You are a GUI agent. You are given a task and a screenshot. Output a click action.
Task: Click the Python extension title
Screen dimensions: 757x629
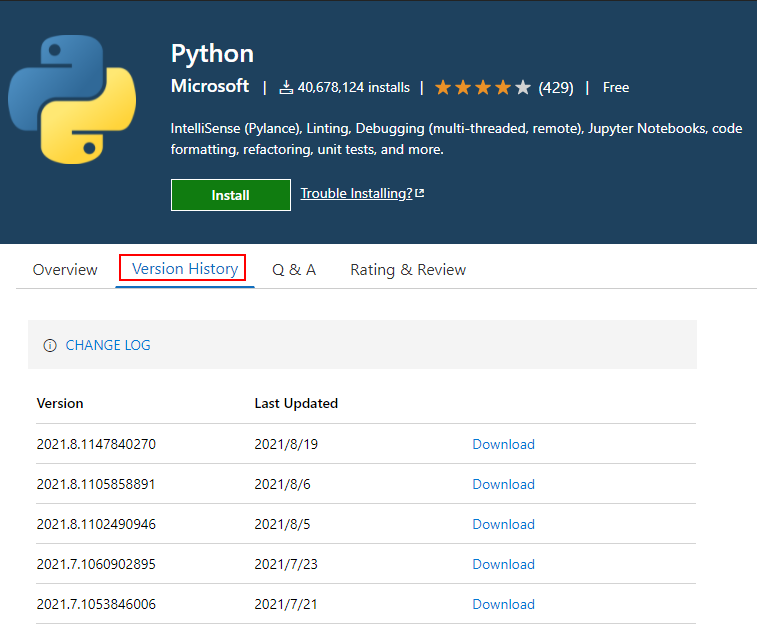212,54
